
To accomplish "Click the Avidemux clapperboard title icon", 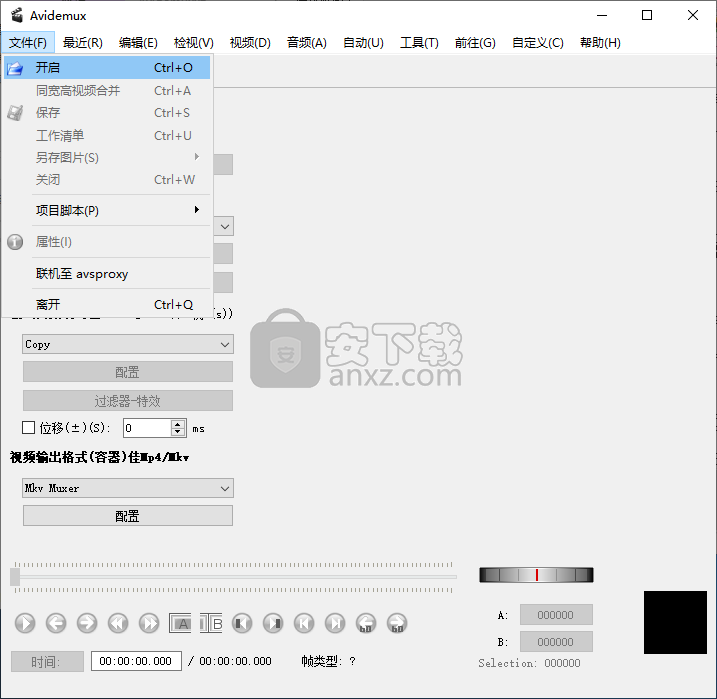I will pos(17,16).
